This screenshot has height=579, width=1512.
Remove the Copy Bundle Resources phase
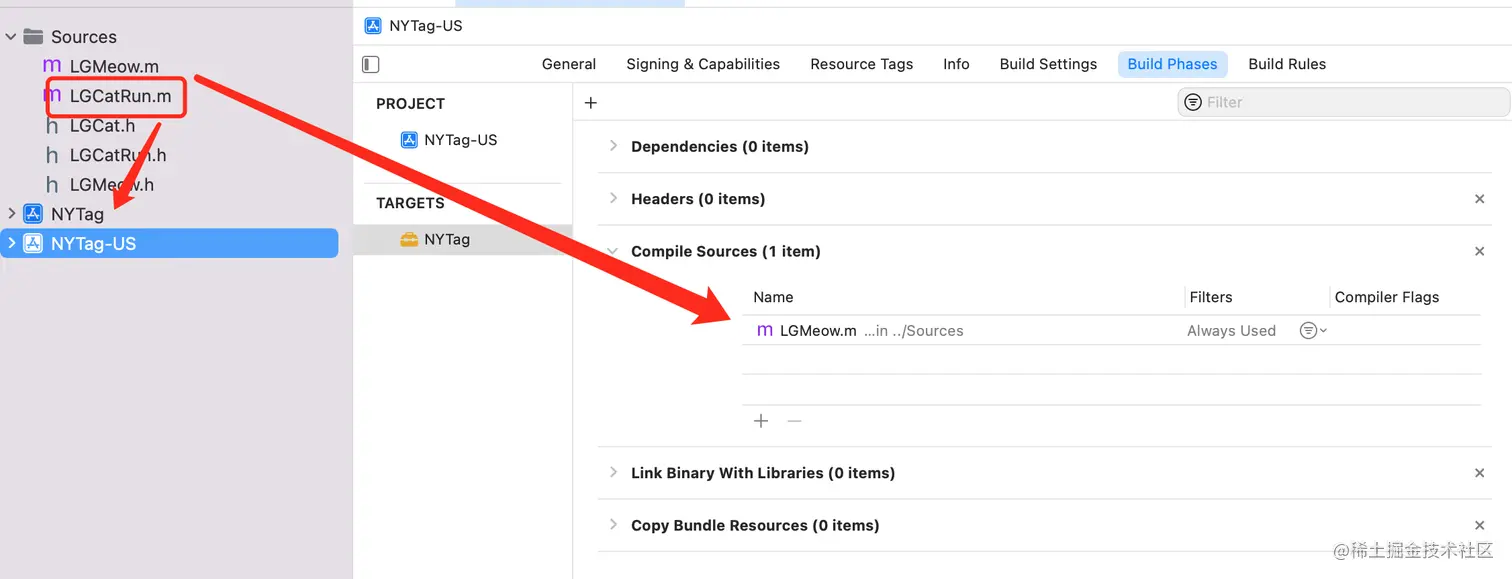pos(1479,526)
